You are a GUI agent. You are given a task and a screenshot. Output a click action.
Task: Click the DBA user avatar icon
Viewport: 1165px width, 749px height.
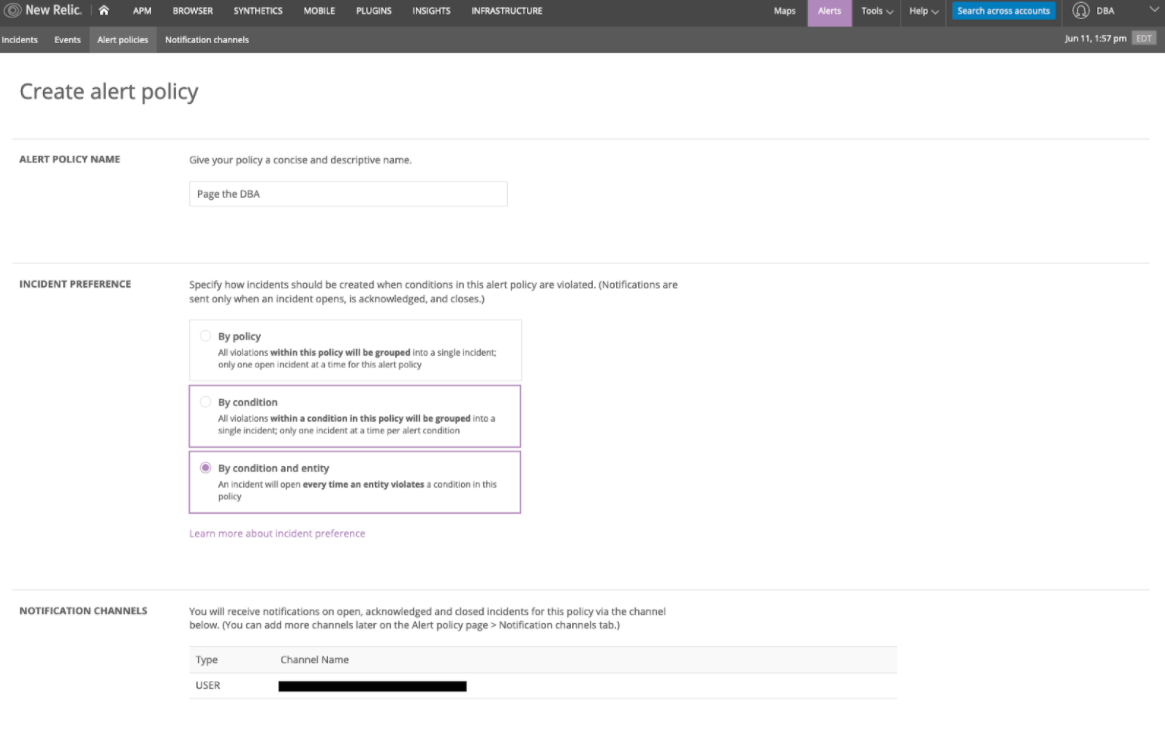pos(1080,11)
